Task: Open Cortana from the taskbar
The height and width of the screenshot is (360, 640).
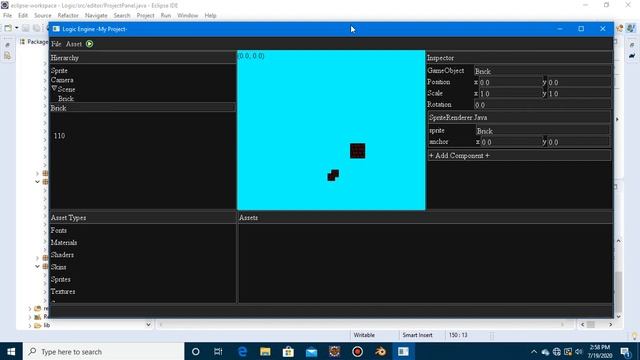Action: point(196,351)
